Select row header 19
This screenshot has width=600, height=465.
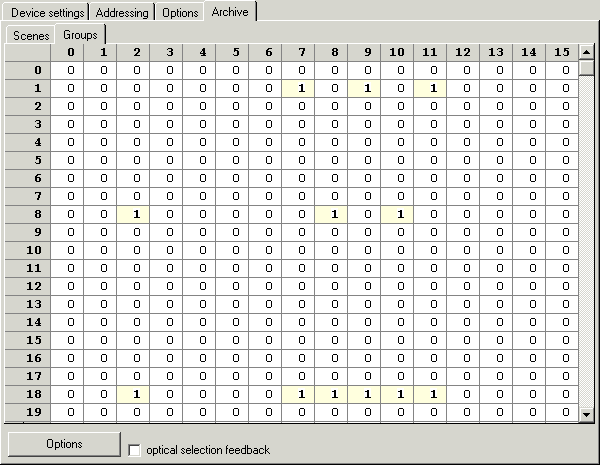click(x=28, y=412)
